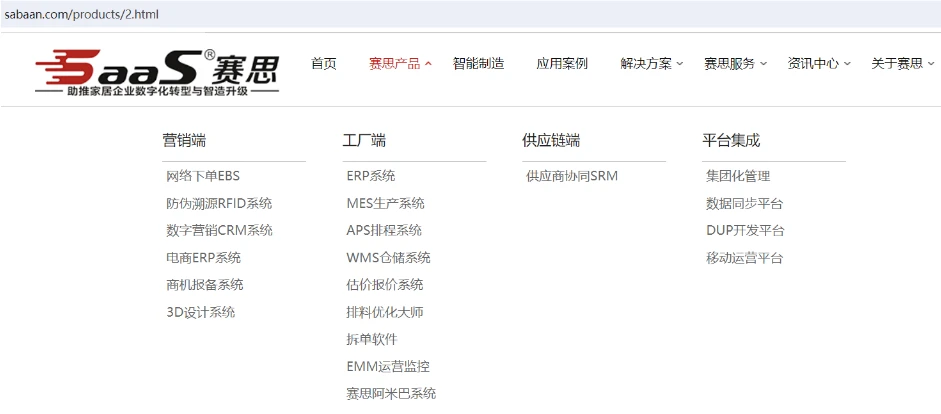Open the ERP系统 link under 工厂端
This screenshot has width=941, height=414.
point(371,176)
